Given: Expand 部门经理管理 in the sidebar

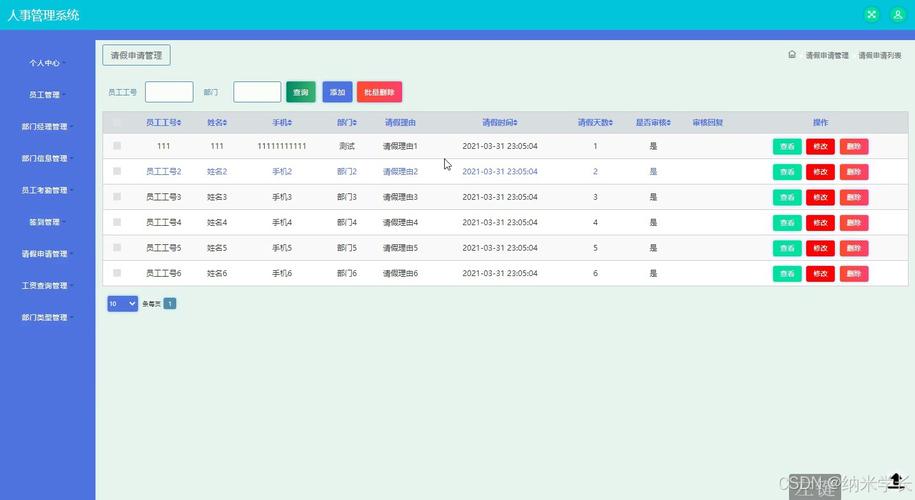Looking at the screenshot, I should pyautogui.click(x=47, y=127).
